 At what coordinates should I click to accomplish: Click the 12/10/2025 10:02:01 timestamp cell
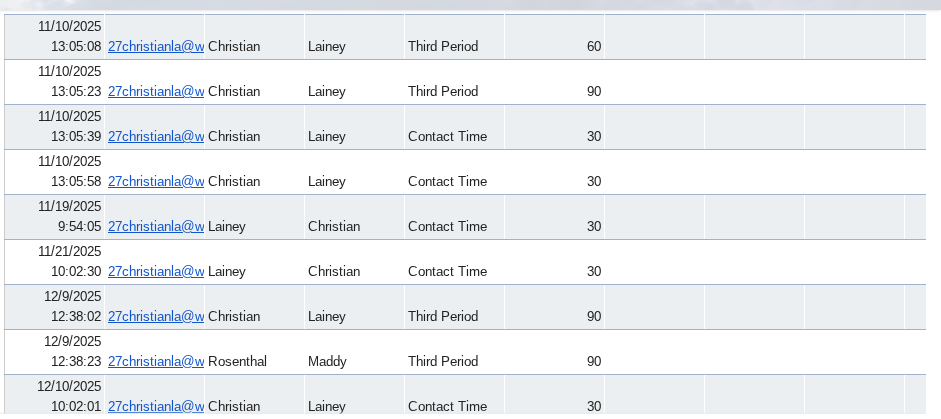56,396
